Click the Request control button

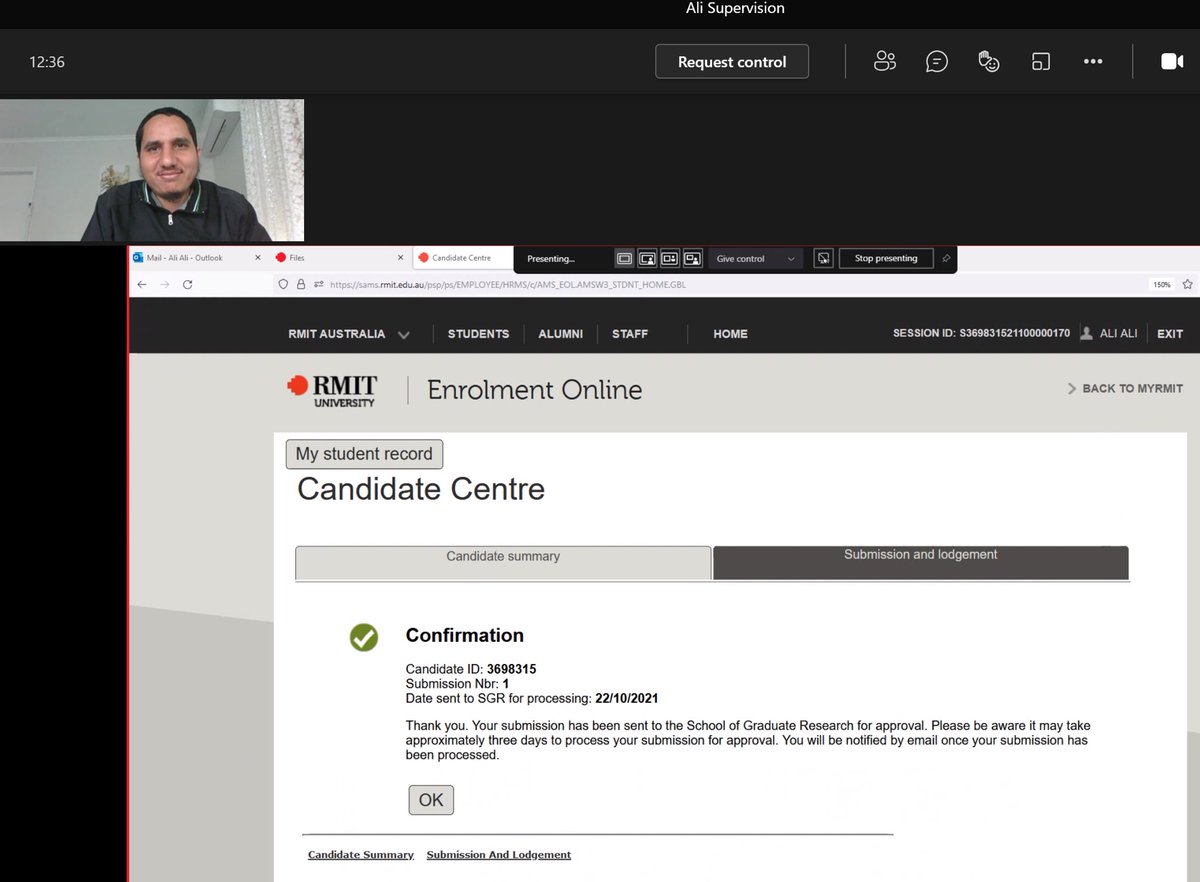pyautogui.click(x=732, y=62)
